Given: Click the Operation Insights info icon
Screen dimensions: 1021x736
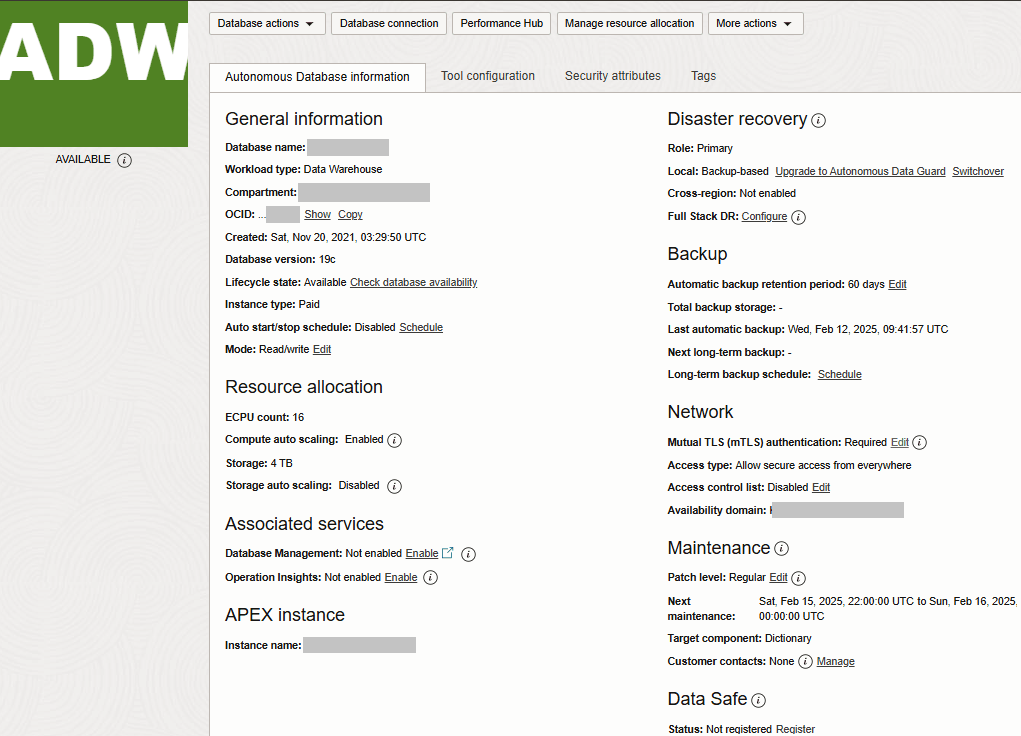Looking at the screenshot, I should (x=430, y=577).
